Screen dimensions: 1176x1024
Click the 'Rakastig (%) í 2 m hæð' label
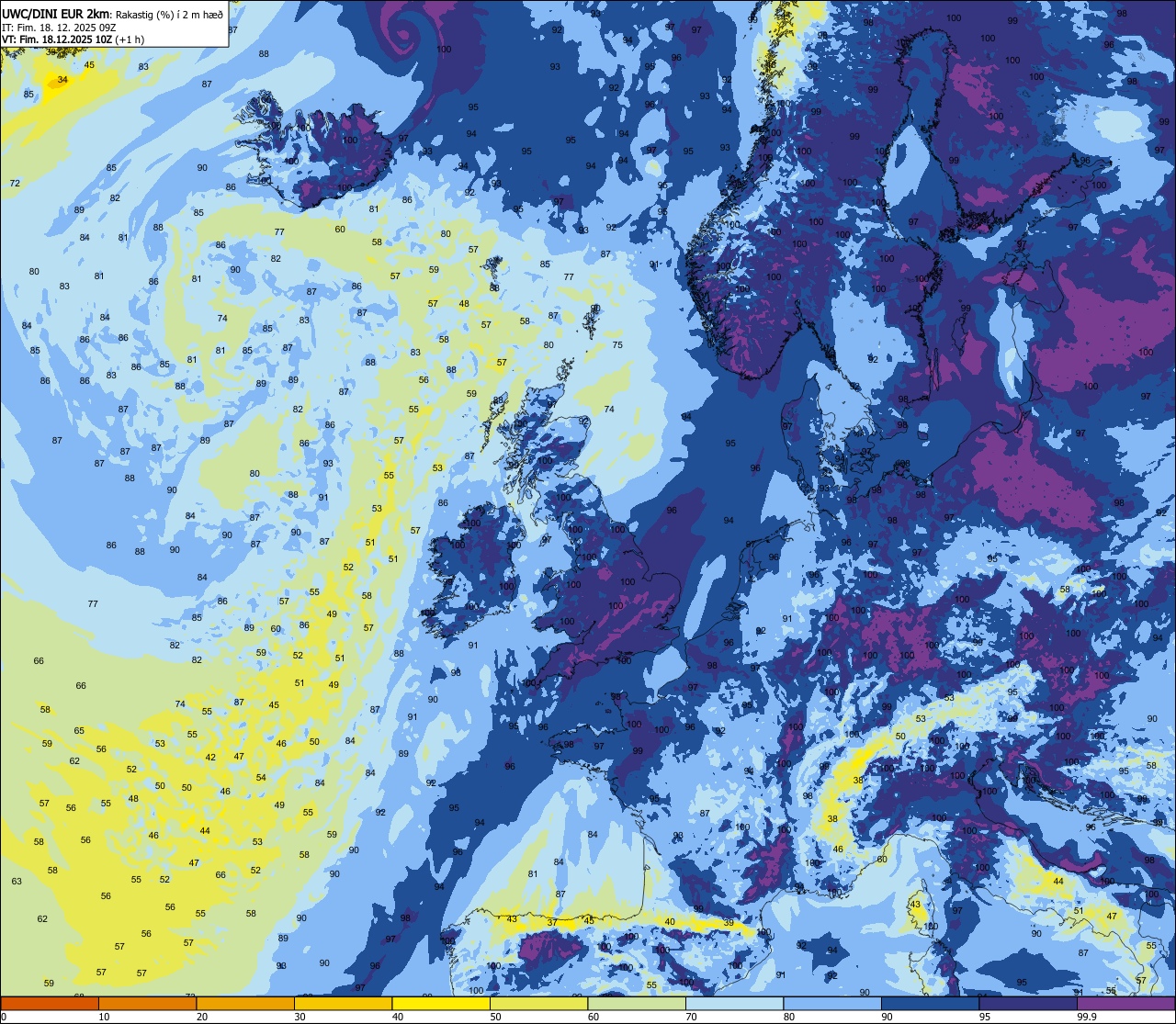pyautogui.click(x=168, y=14)
